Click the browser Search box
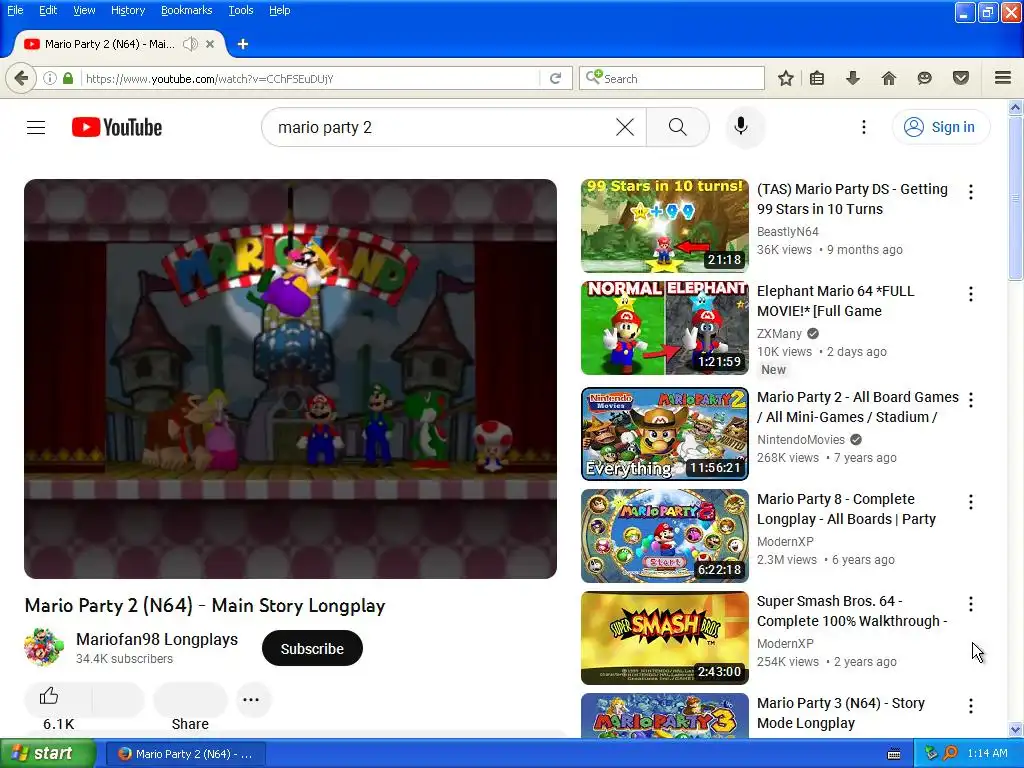This screenshot has width=1024, height=768. pyautogui.click(x=671, y=78)
